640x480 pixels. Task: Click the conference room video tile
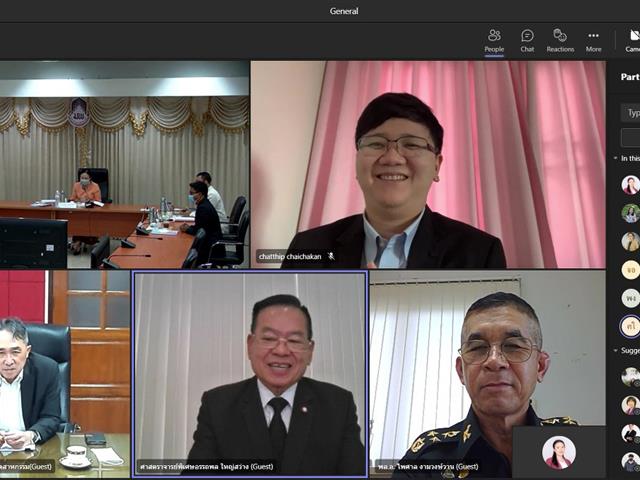tap(124, 164)
